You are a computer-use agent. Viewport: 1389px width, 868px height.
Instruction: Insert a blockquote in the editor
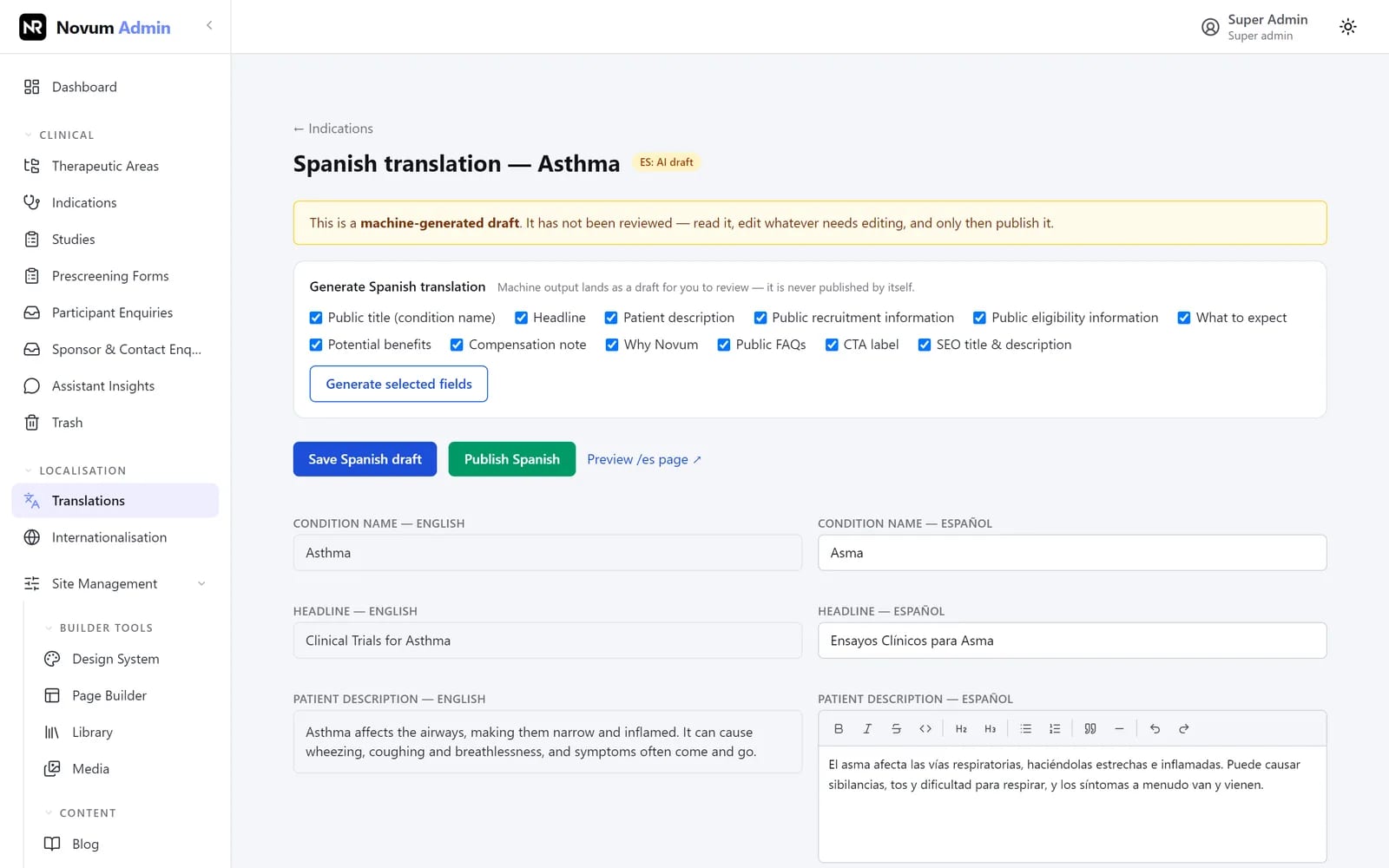(1090, 729)
